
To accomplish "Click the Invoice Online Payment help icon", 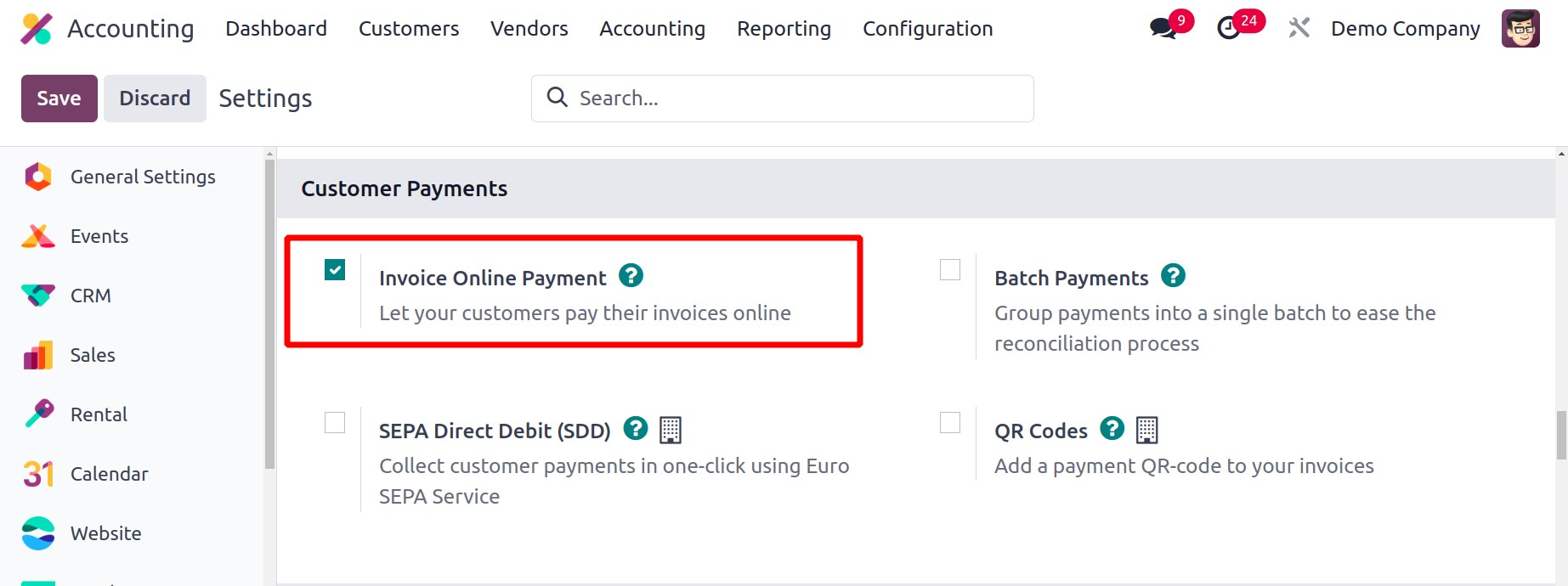I will tap(631, 276).
